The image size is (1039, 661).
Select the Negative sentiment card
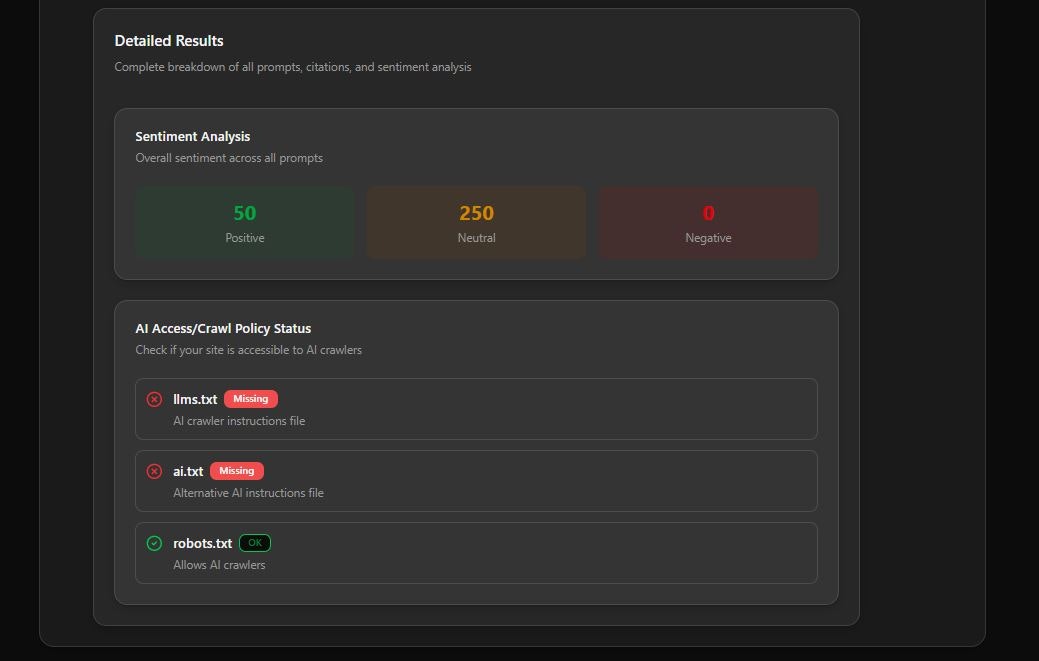tap(708, 222)
